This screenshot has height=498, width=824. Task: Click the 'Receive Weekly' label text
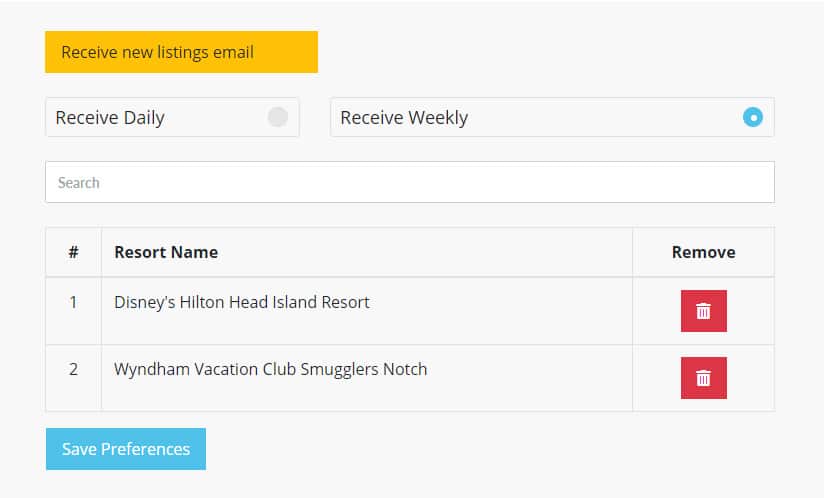404,118
